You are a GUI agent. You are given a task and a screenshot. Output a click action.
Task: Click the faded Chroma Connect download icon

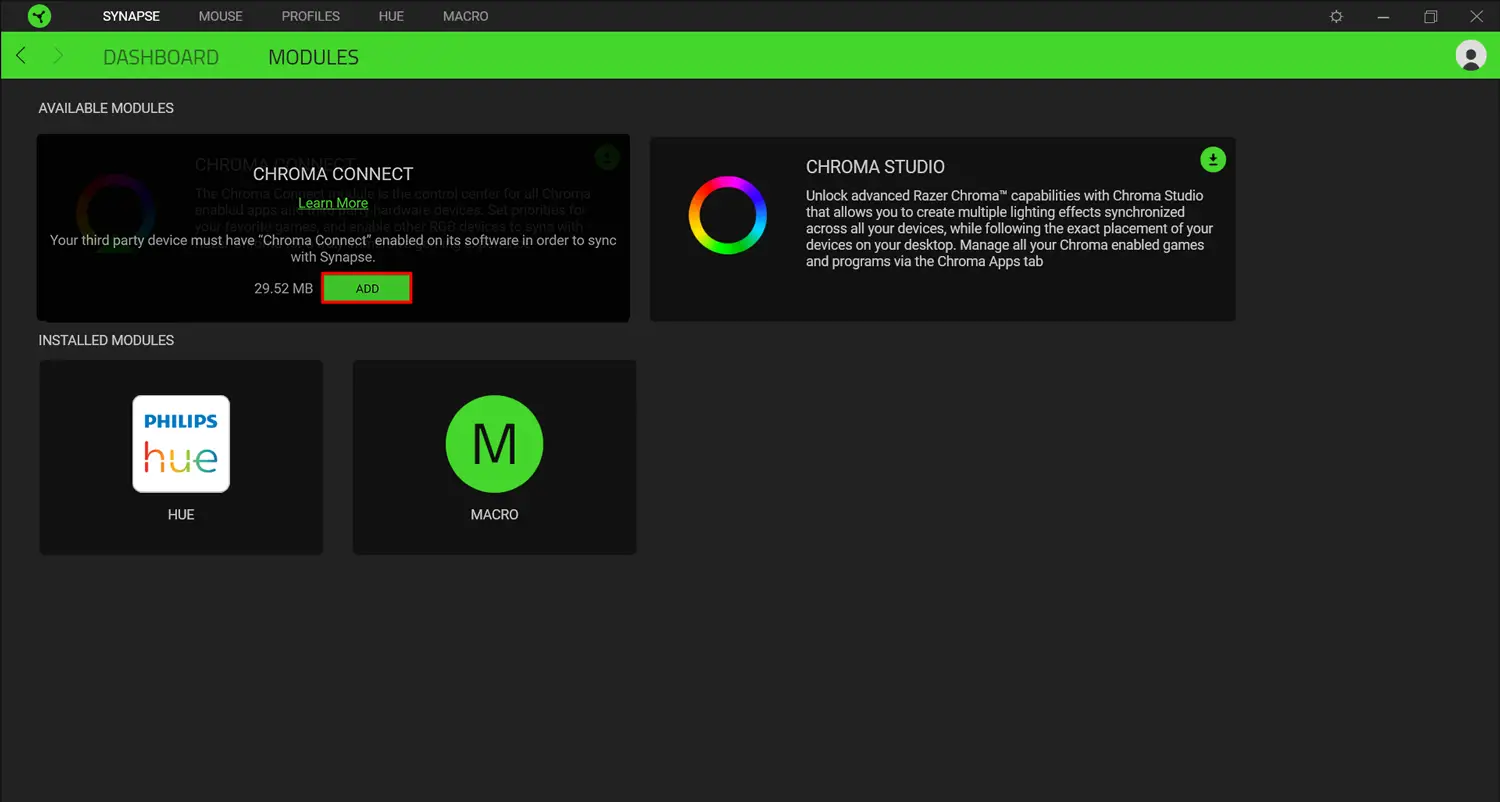click(607, 157)
